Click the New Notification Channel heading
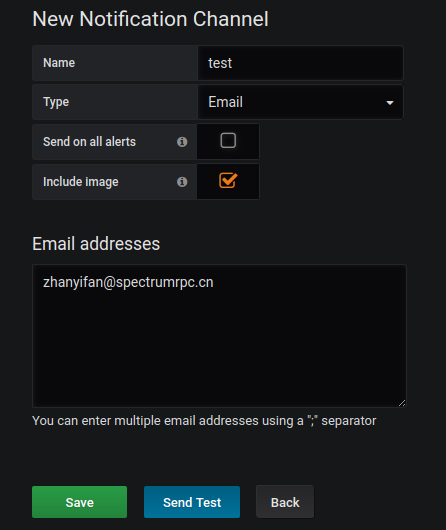Viewport: 446px width, 530px height. [150, 19]
